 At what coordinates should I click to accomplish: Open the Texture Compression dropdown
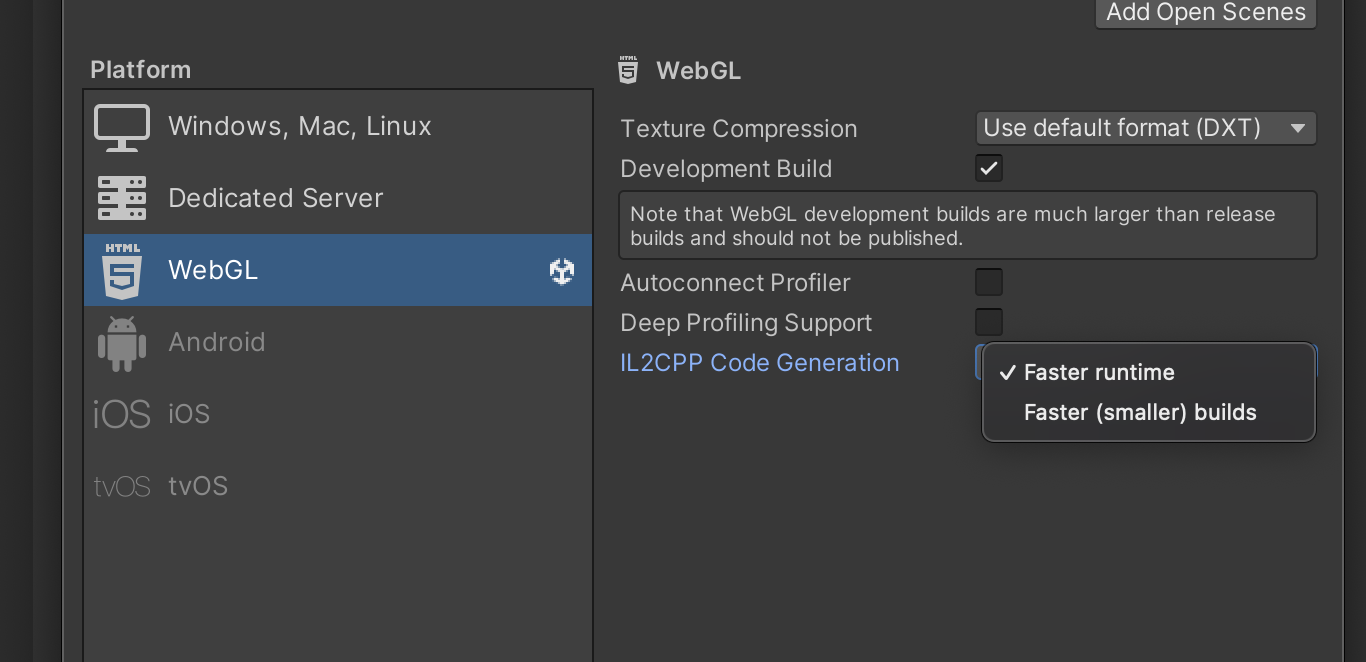1145,128
